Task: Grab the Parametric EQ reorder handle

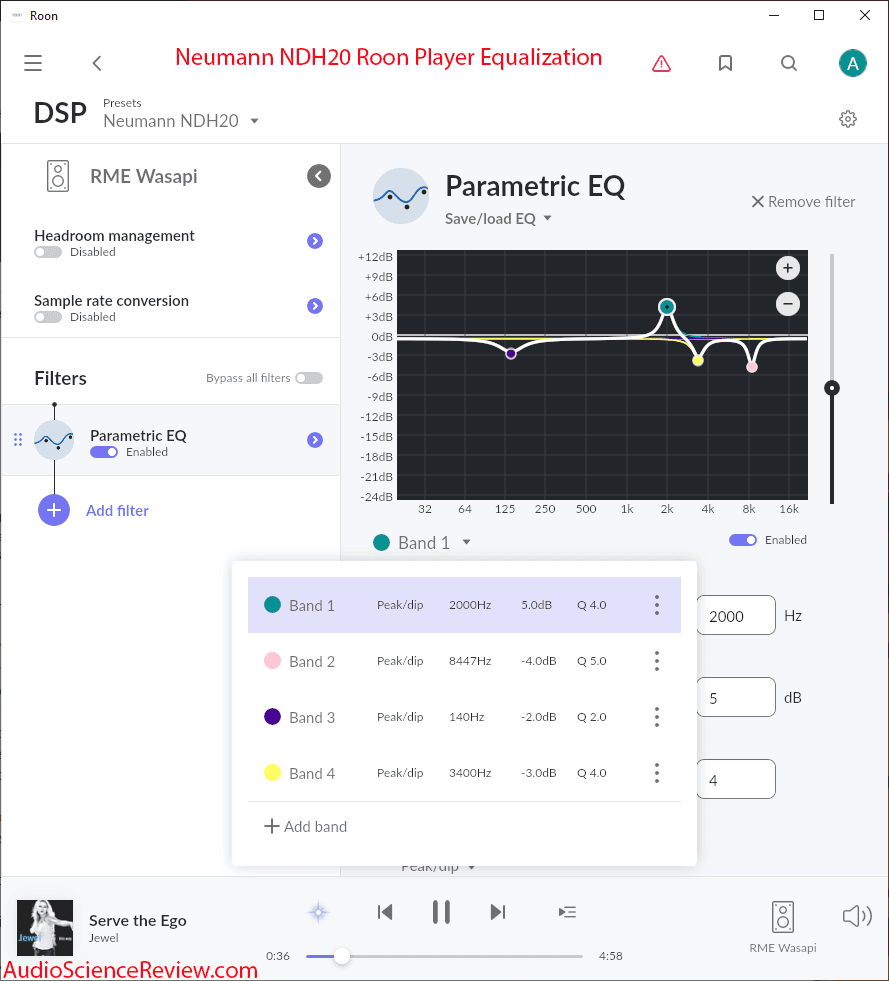Action: pos(18,440)
